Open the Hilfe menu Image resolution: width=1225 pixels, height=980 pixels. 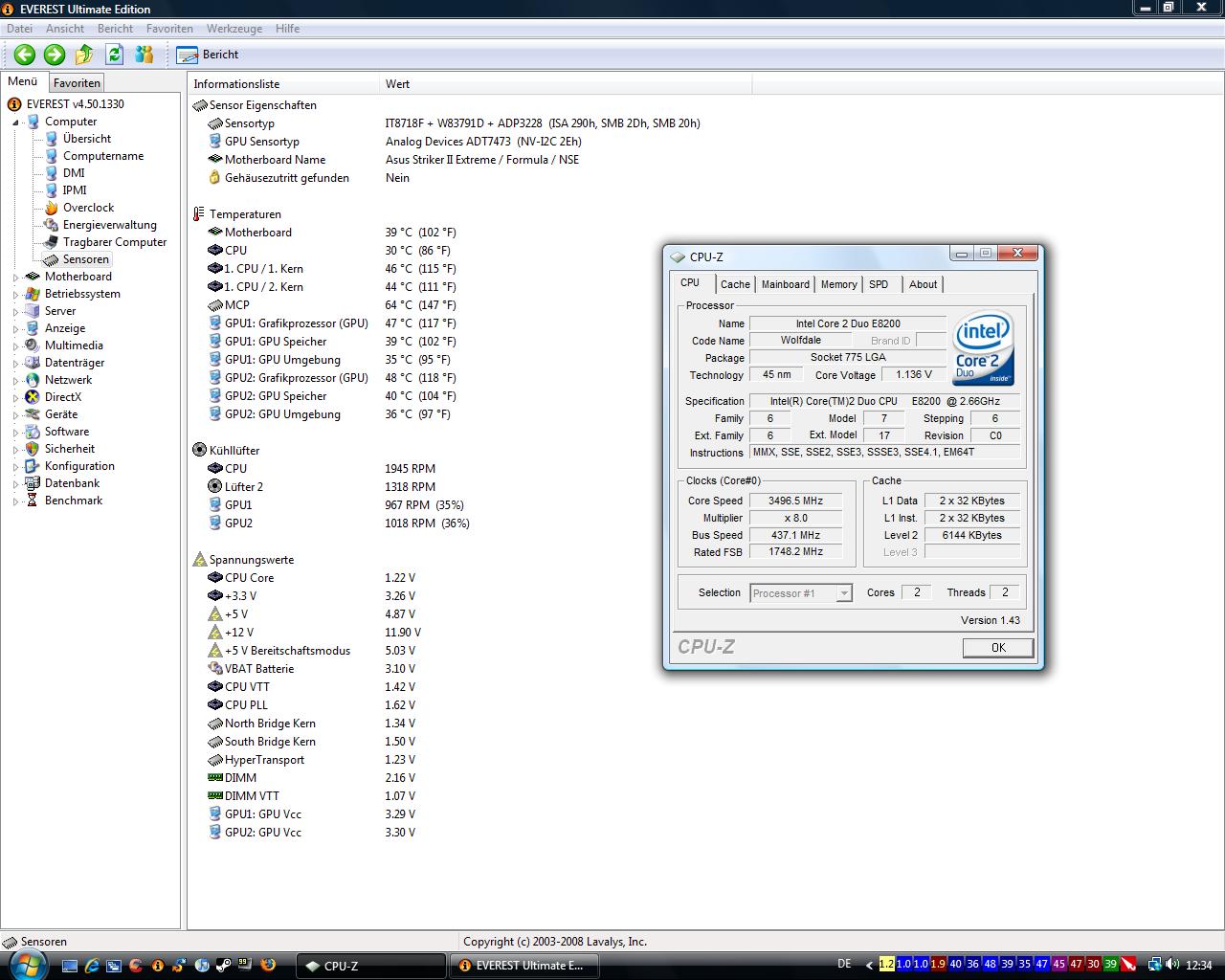(x=287, y=29)
